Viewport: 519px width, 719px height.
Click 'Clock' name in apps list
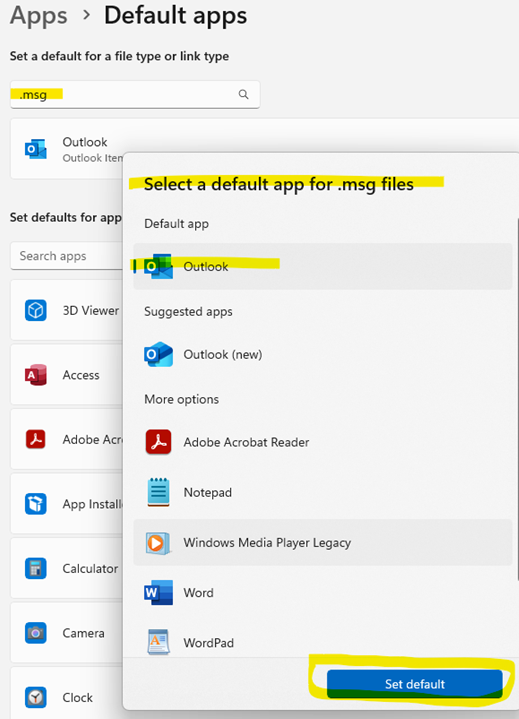77,697
